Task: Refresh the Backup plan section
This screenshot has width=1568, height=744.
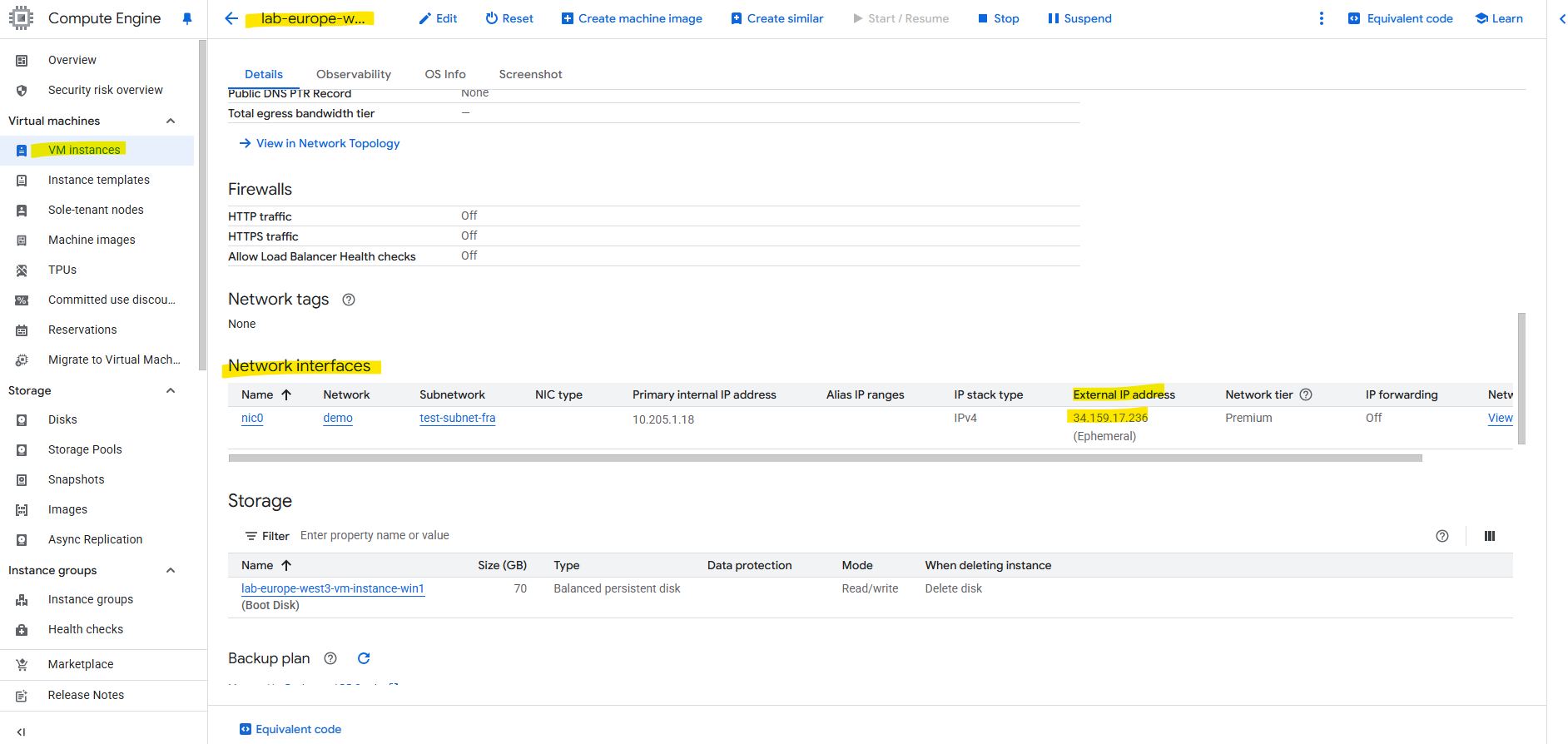Action: pos(364,658)
